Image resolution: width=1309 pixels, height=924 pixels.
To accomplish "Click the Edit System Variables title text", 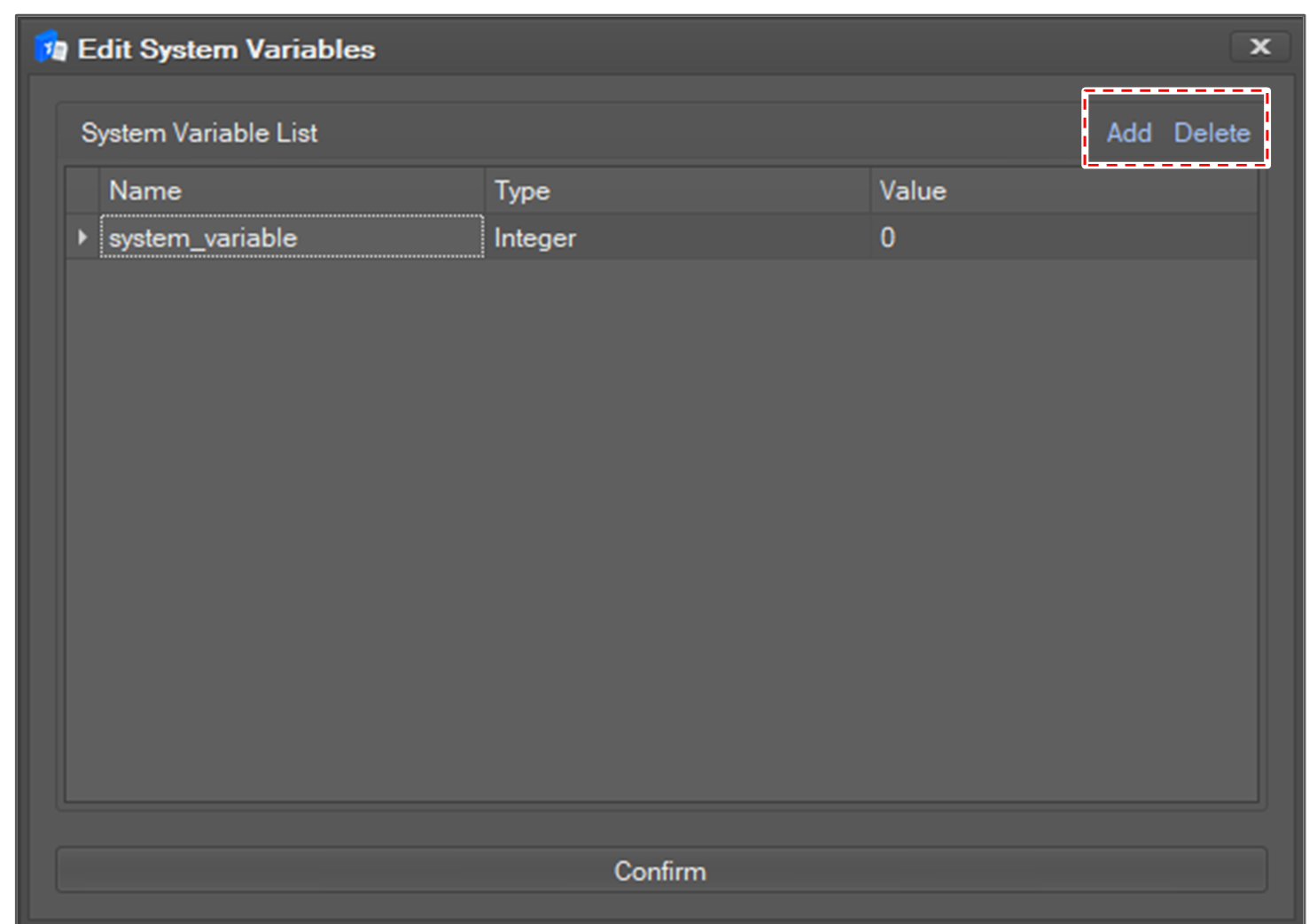I will click(226, 49).
